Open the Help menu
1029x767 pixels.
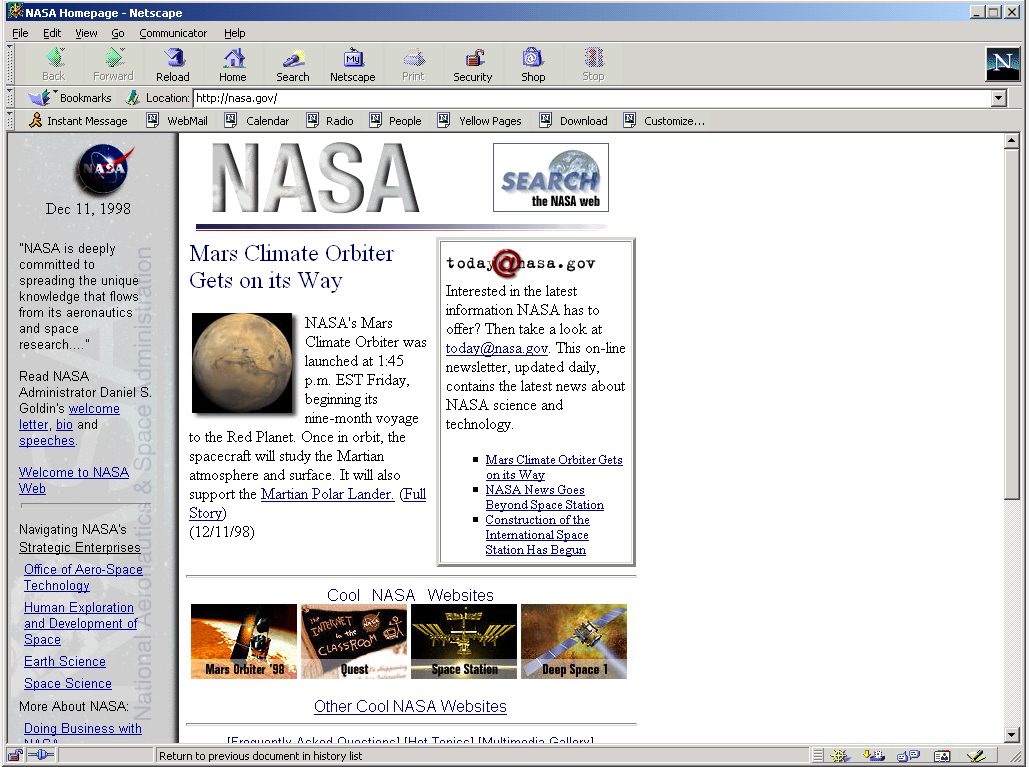234,33
